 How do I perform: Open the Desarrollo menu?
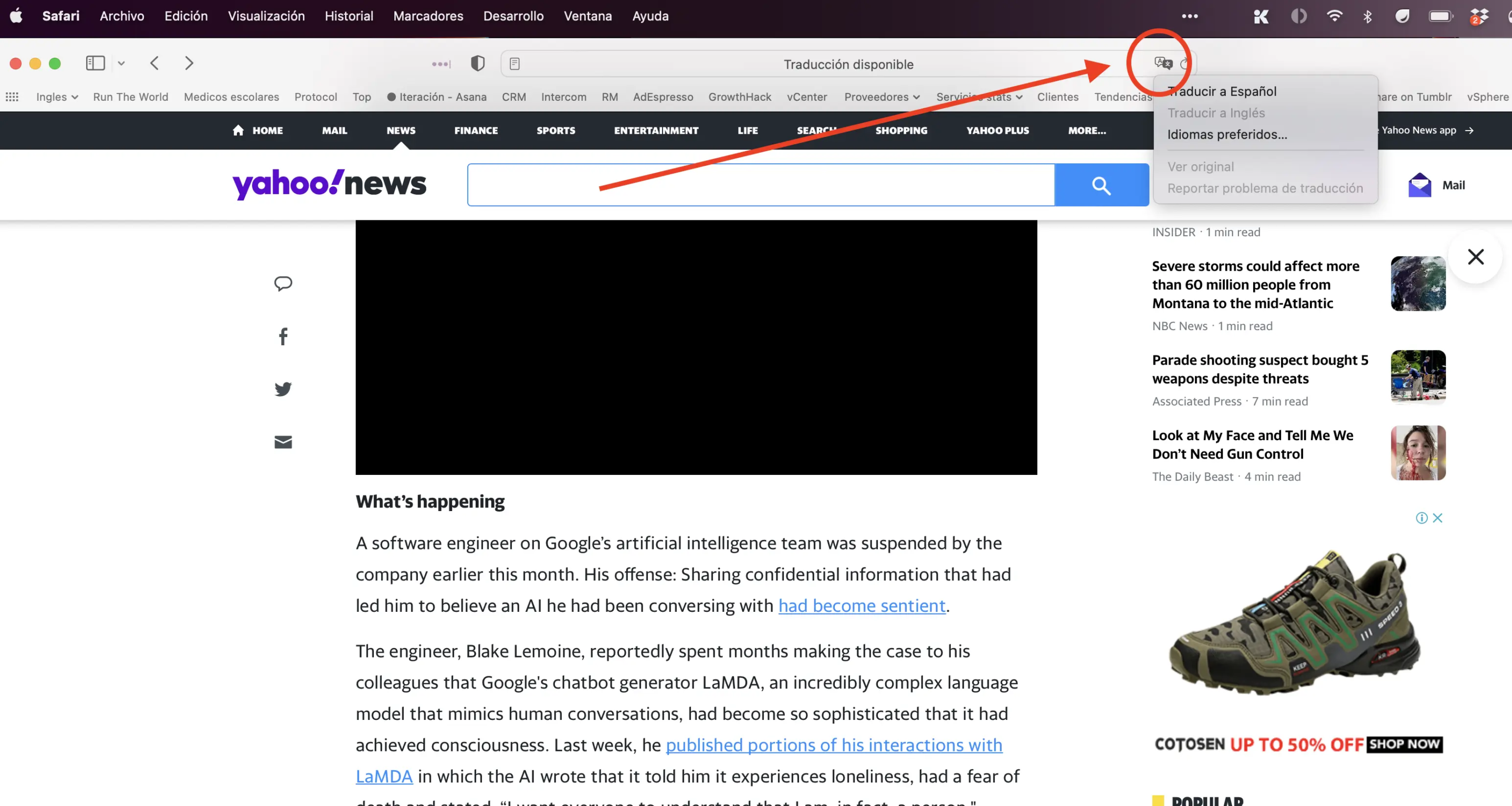[x=513, y=16]
